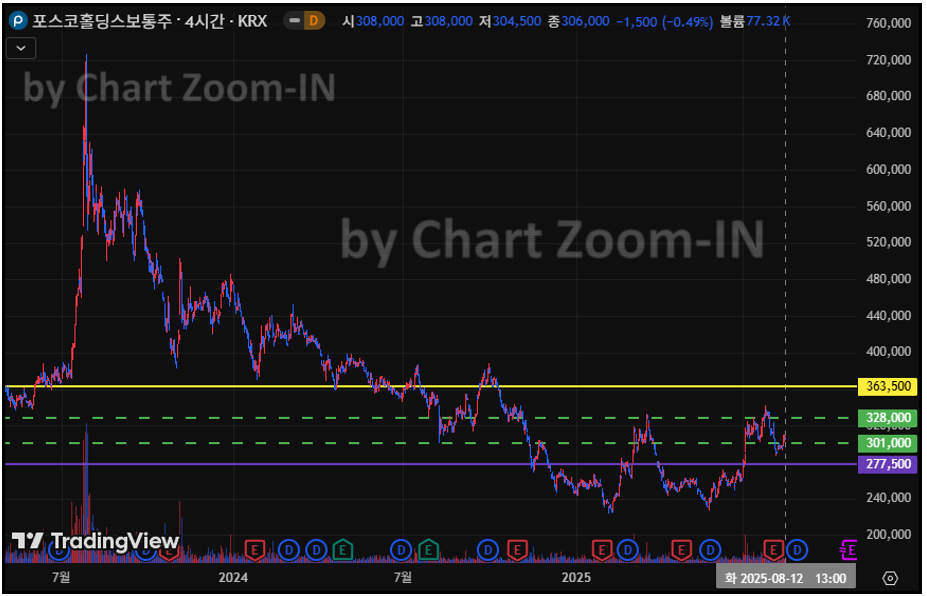Open the first dividend D marker after 2024
This screenshot has width=927, height=596.
coord(289,550)
